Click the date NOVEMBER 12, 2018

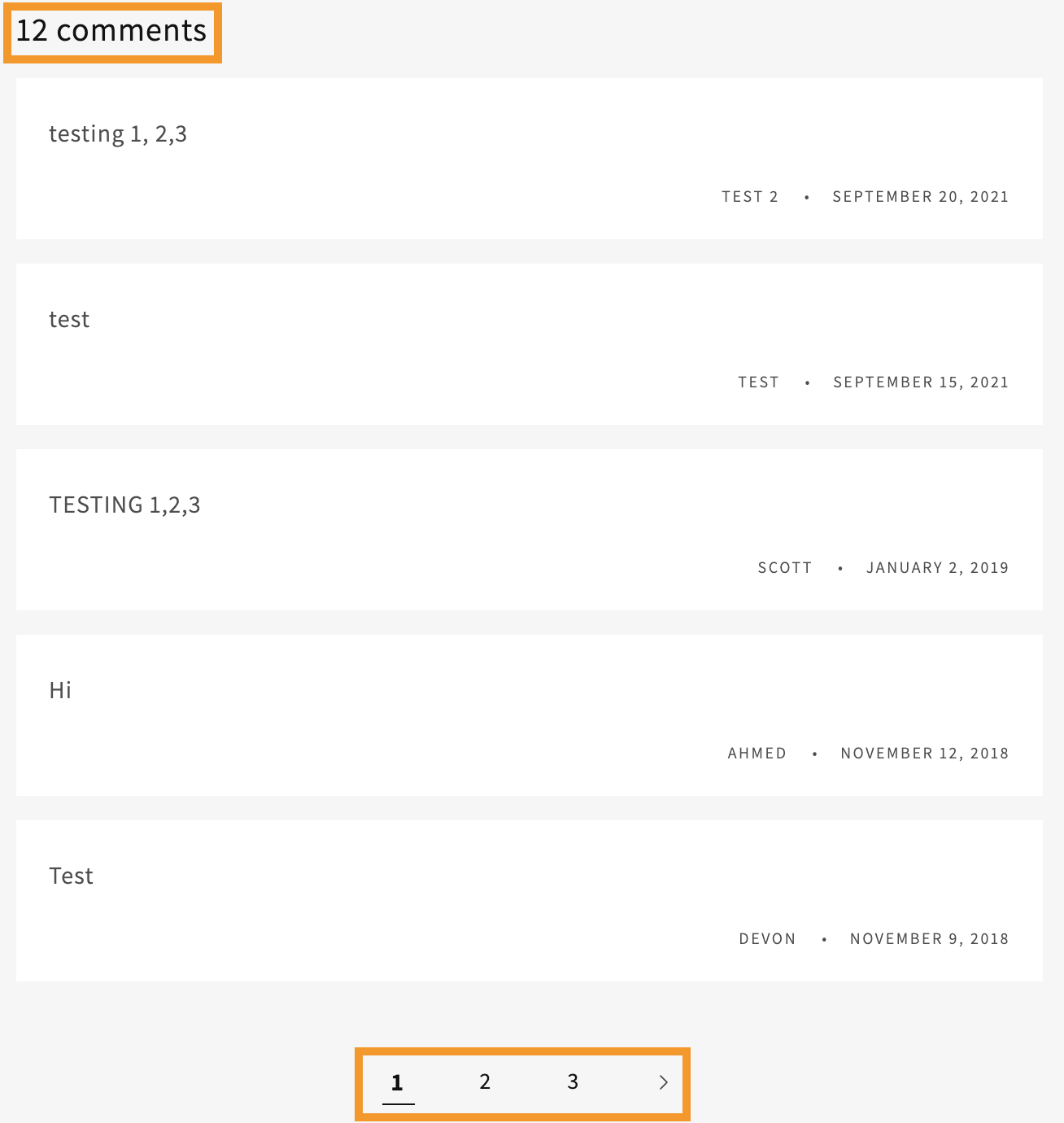coord(924,753)
